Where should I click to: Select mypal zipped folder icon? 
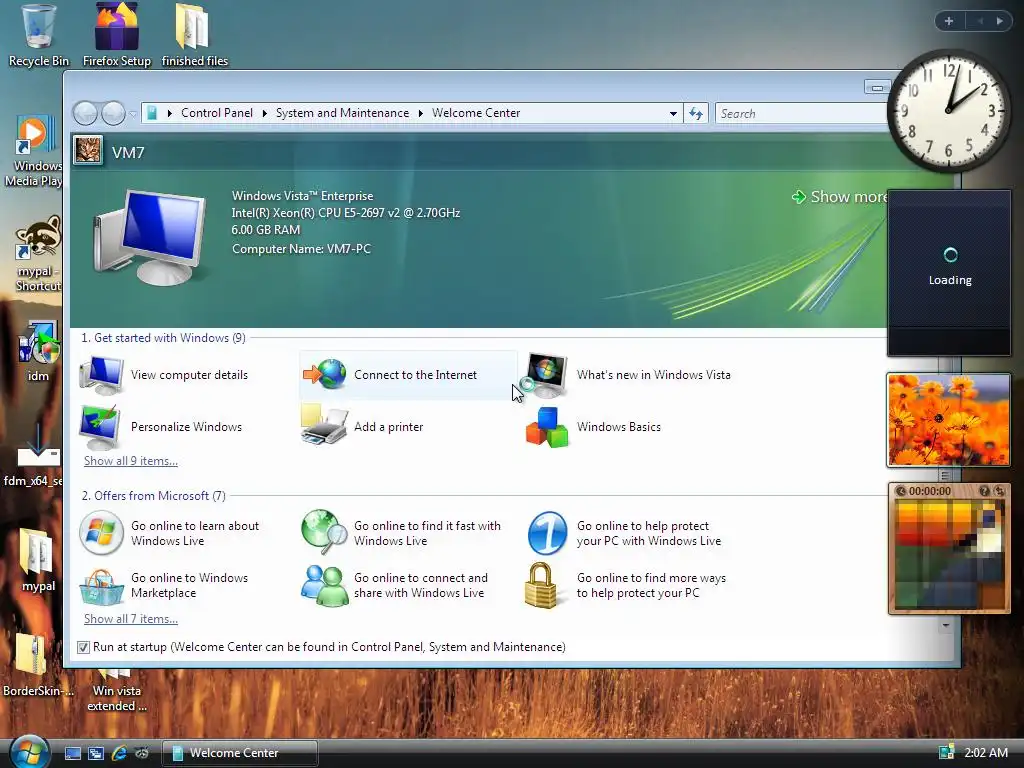pos(38,560)
